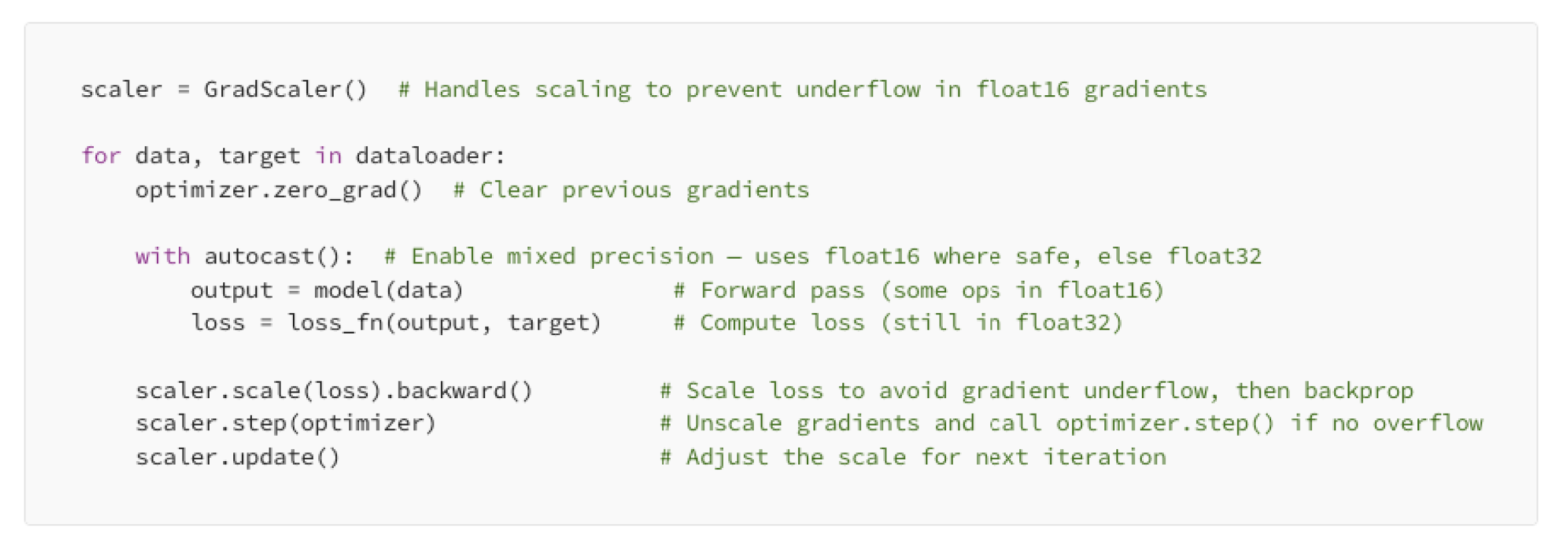Screen dimensions: 1568x553
Task: Click the GradScaler() call on the first line
Action: click(285, 90)
